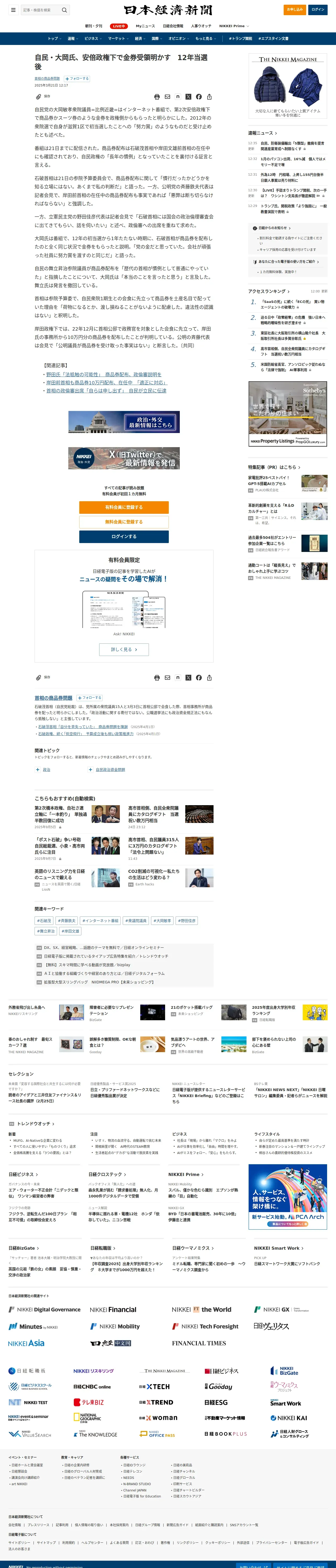The height and width of the screenshot is (1568, 336).
Task: Click the お申し込み button
Action: pos(295,10)
